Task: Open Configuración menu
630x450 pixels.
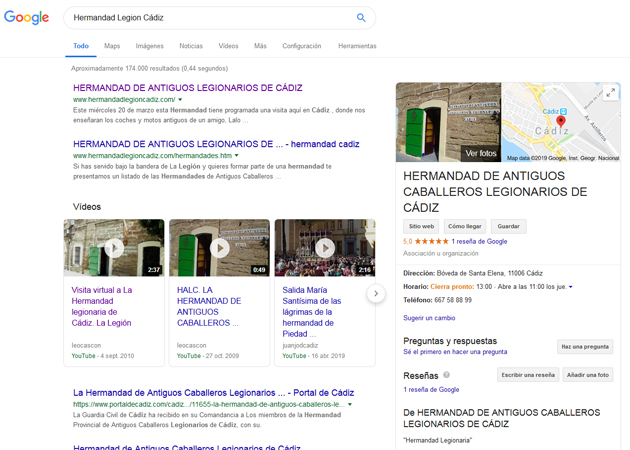Action: click(302, 46)
